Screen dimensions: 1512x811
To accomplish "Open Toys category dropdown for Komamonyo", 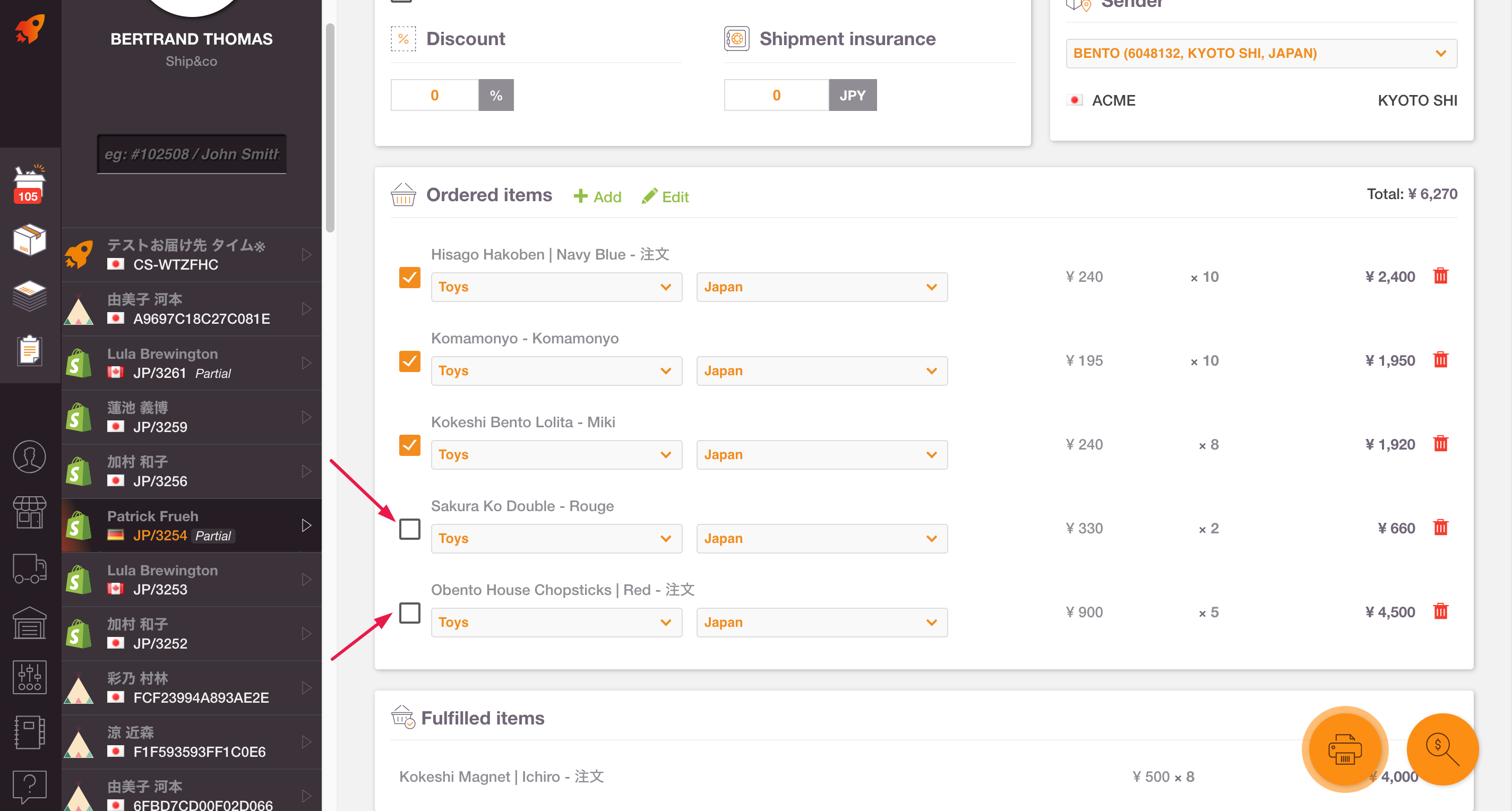I will [556, 371].
